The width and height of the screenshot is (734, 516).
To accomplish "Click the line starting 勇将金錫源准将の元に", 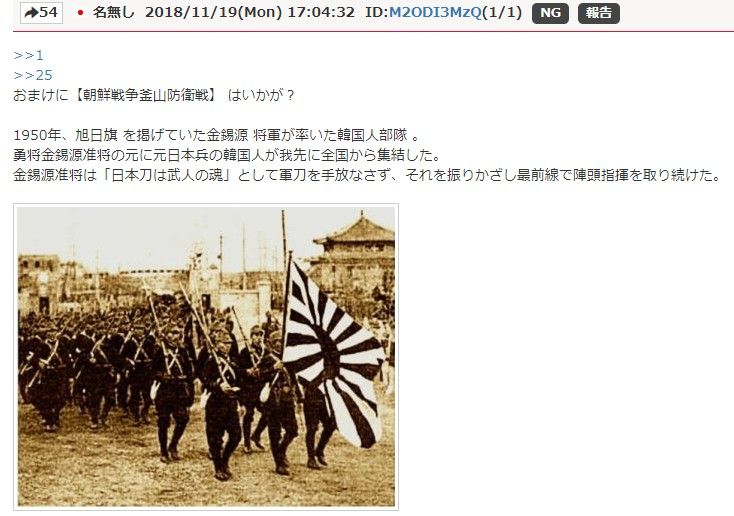I will [x=227, y=155].
